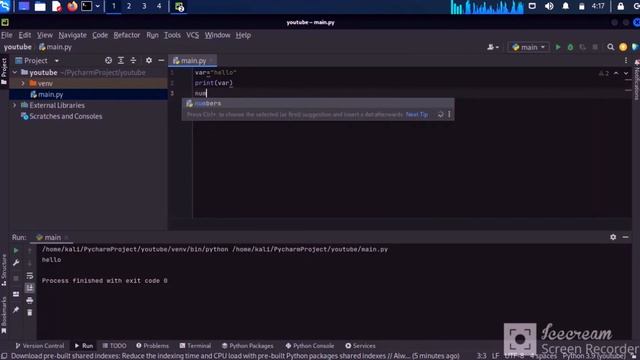Open the user account dropdown icon
The width and height of the screenshot is (640, 360).
pyautogui.click(x=493, y=47)
